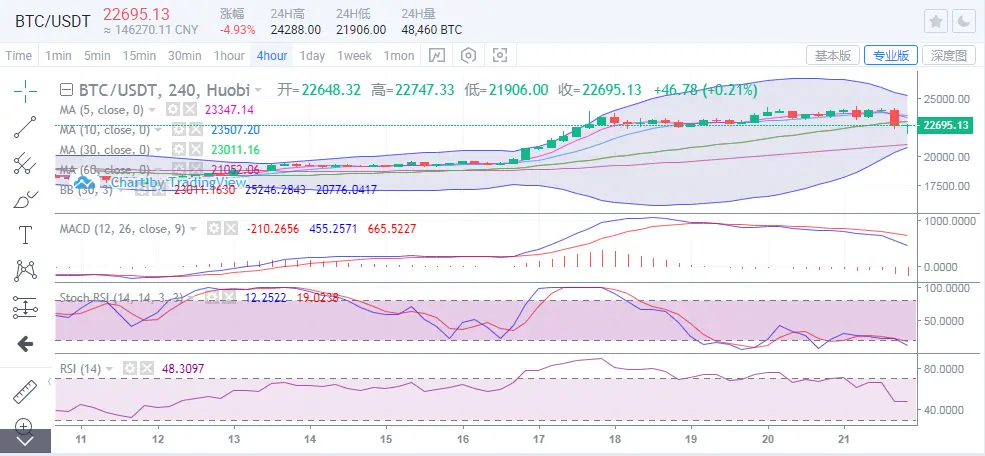Open settings for MA 10 indicator

point(179,130)
